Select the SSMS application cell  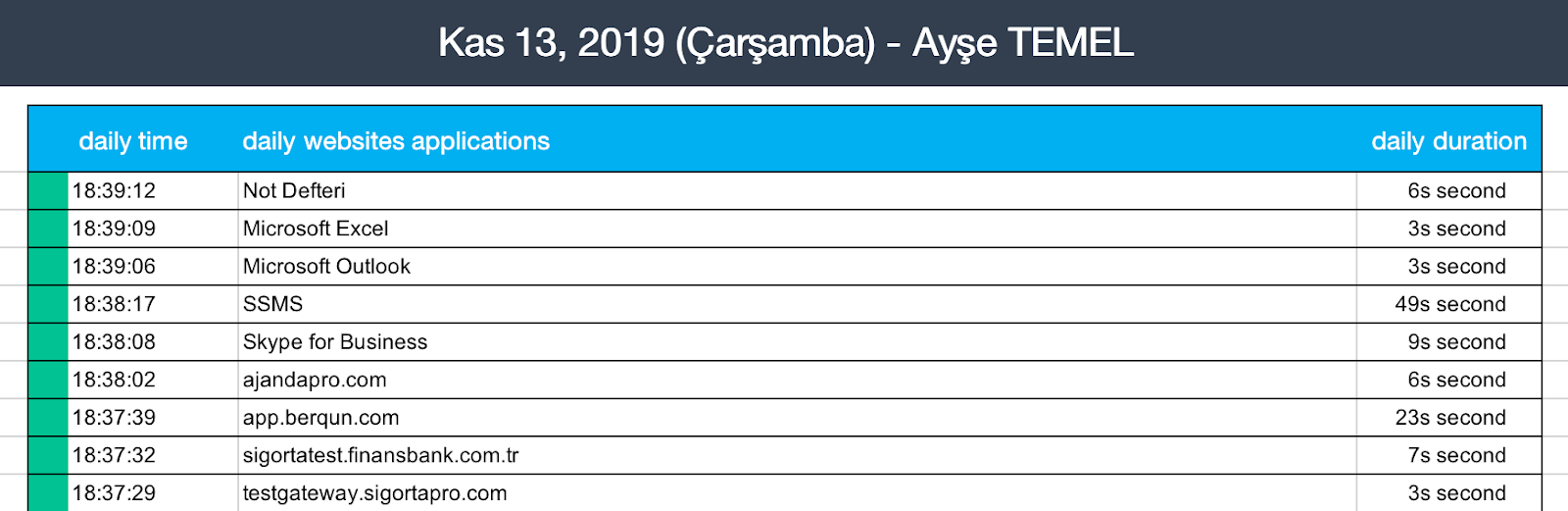pos(272,304)
